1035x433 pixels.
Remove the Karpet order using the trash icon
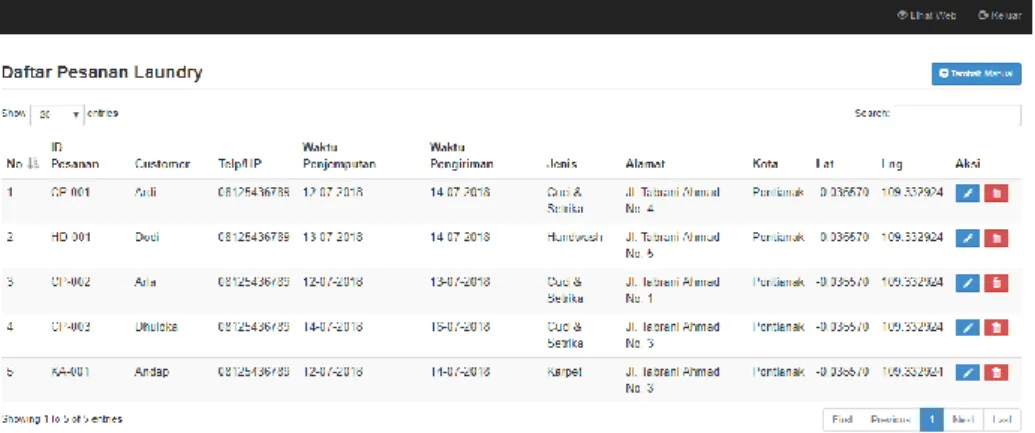pos(996,373)
